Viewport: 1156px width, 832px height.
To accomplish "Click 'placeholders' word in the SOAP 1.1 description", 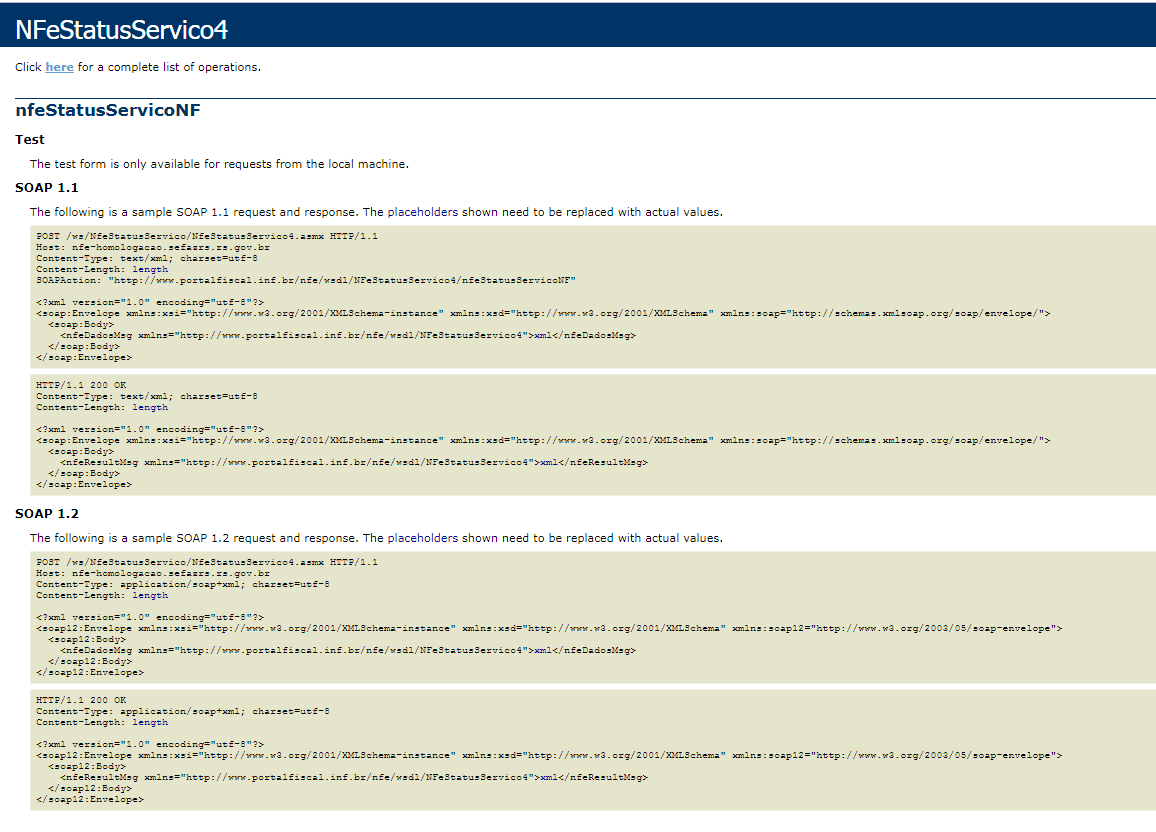I will click(422, 212).
